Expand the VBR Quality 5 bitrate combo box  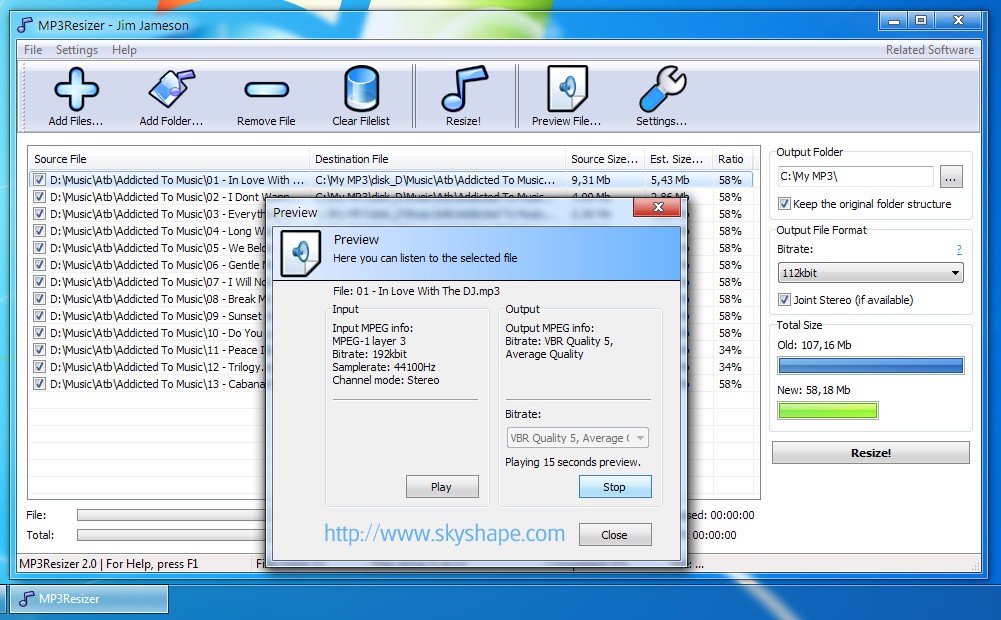pos(578,438)
